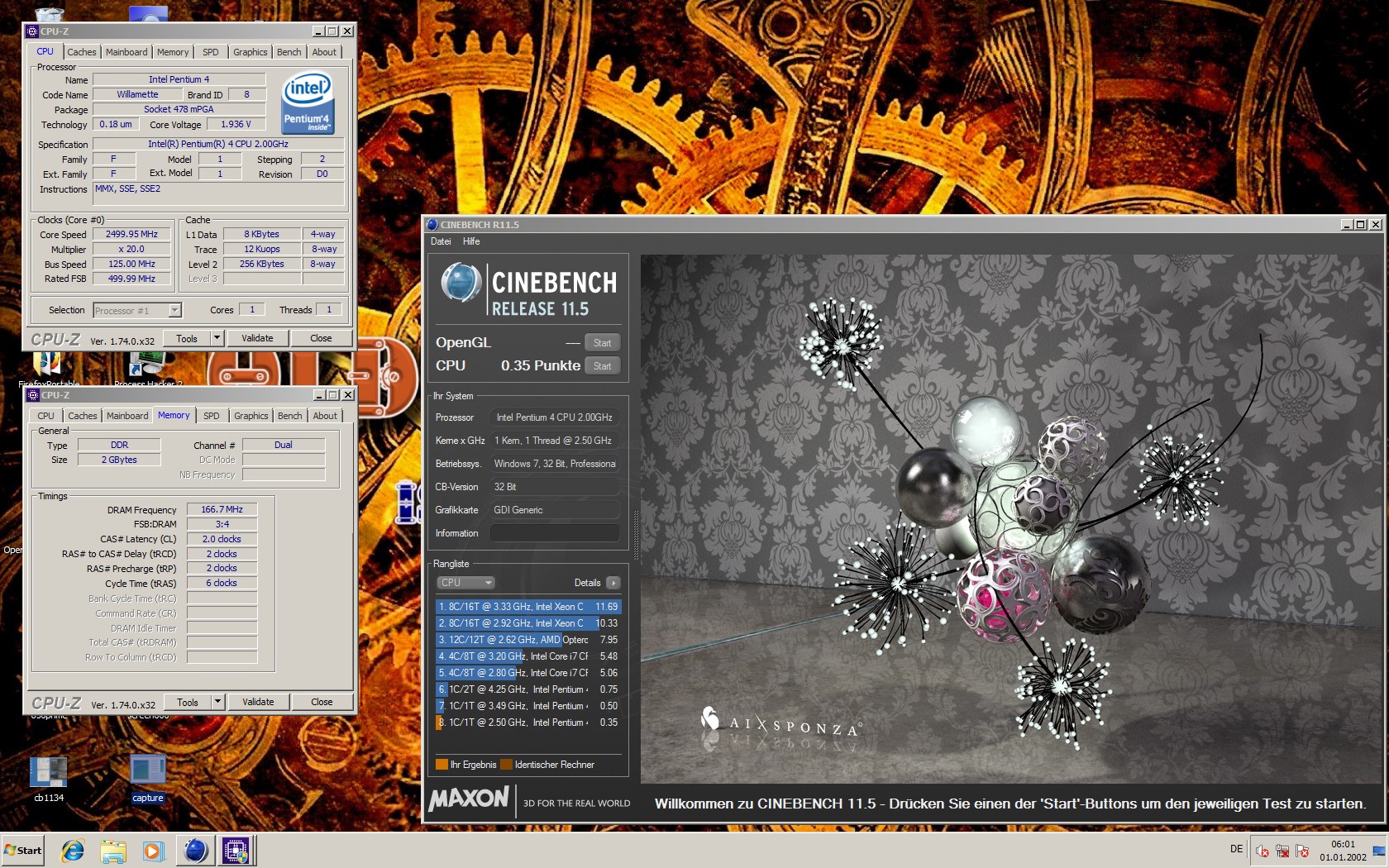Open Internet Explorer from the taskbar
The image size is (1389, 868).
[73, 850]
